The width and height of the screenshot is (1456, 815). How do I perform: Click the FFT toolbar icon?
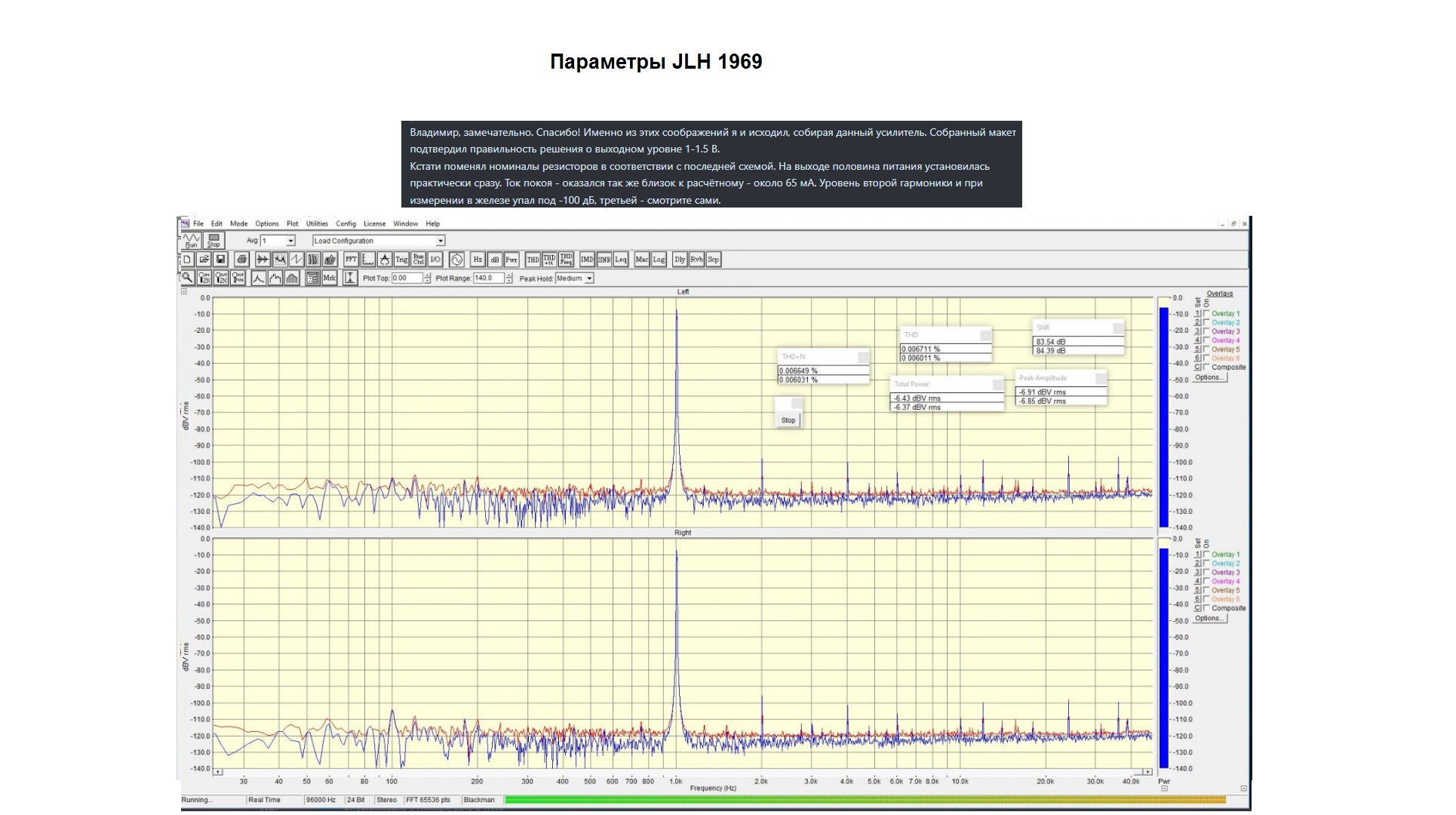point(351,260)
